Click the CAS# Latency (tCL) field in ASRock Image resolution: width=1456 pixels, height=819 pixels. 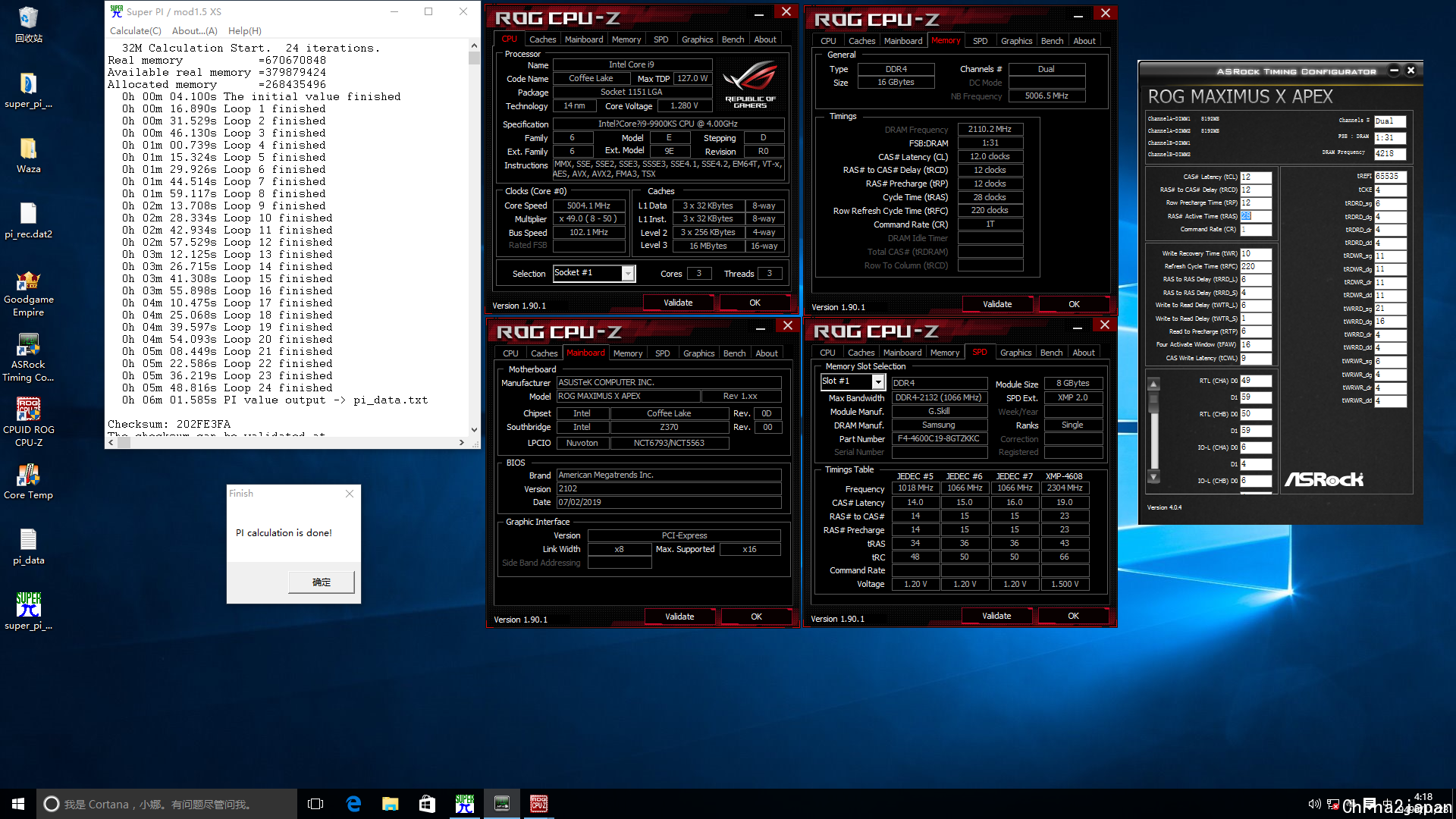1256,177
